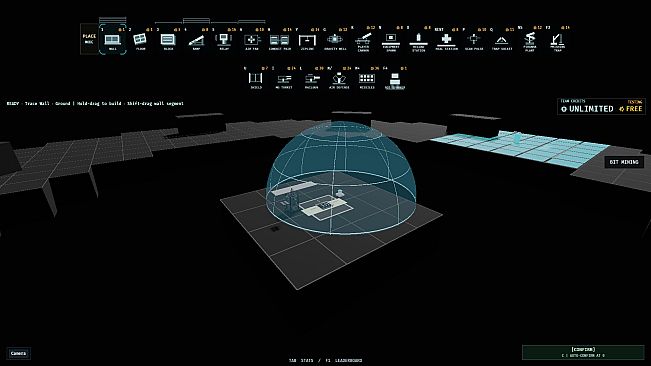Toggle the Place / Misc mode tab
This screenshot has width=651, height=366.
(x=89, y=39)
